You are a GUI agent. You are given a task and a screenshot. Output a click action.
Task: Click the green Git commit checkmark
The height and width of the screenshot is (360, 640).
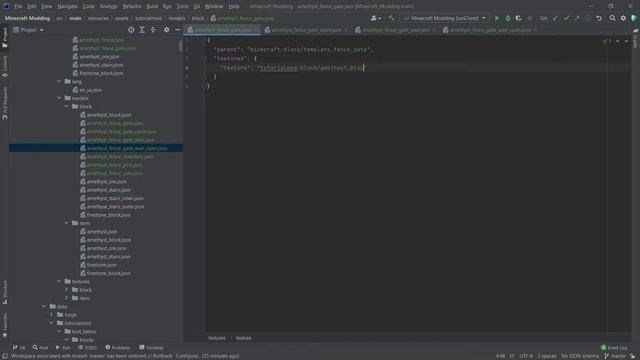tap(566, 18)
